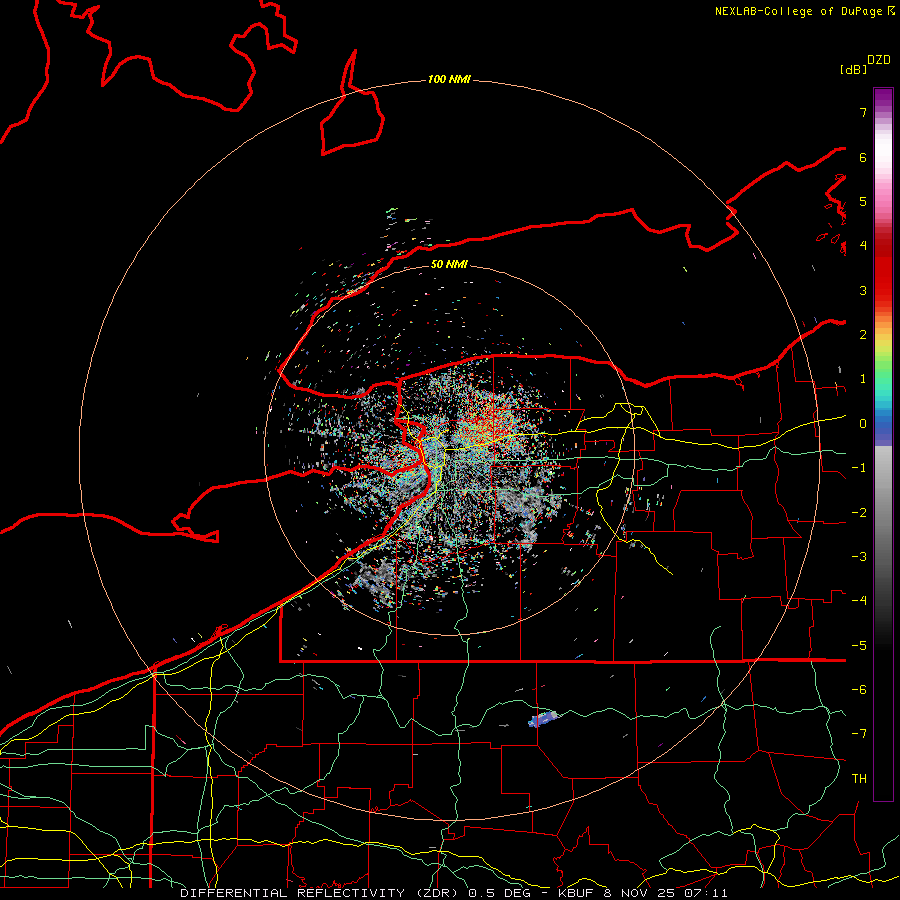The image size is (900, 900).
Task: Click the -5 dB tick label
Action: click(x=859, y=645)
